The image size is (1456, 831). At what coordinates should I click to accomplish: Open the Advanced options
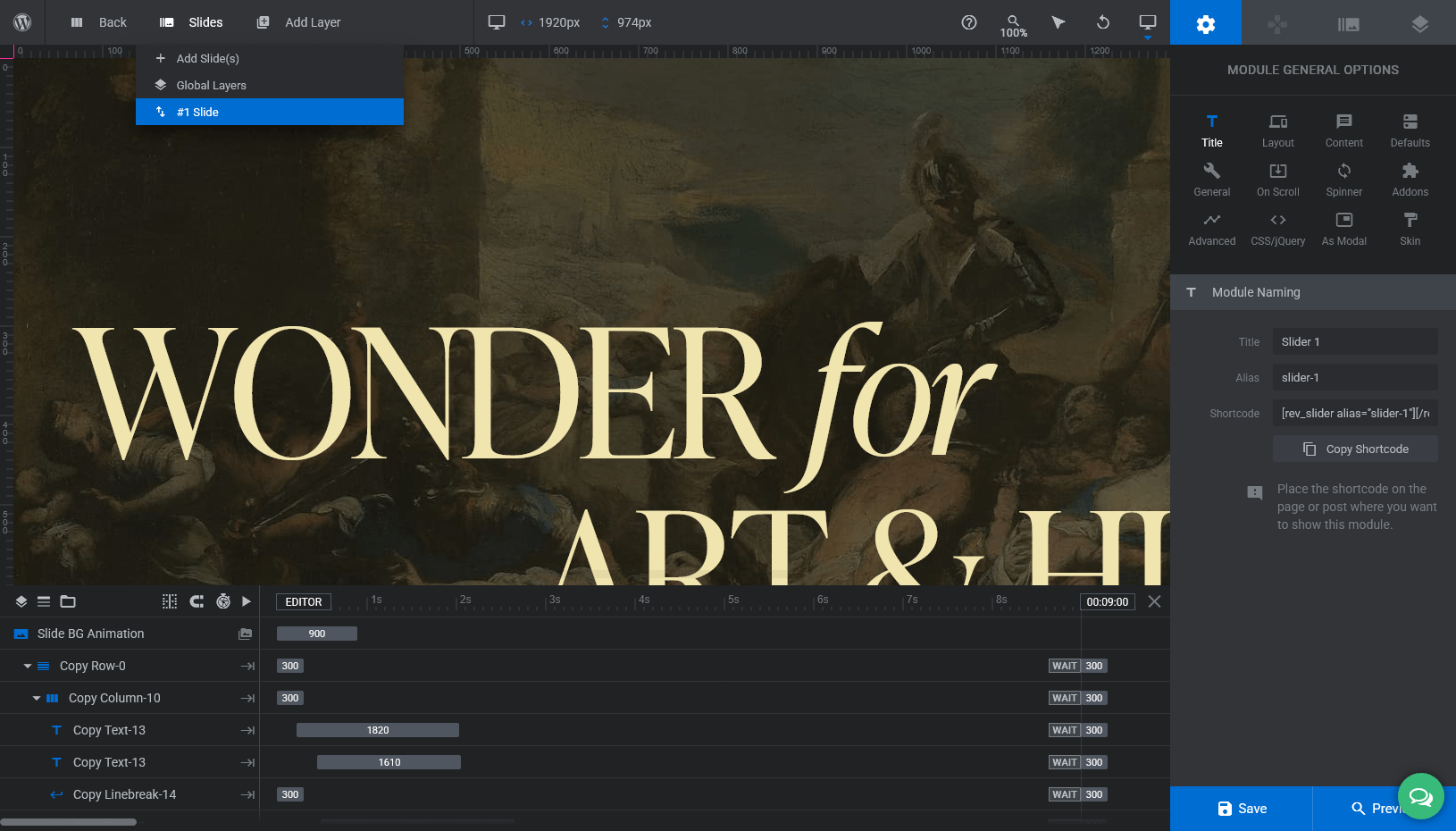[1212, 229]
